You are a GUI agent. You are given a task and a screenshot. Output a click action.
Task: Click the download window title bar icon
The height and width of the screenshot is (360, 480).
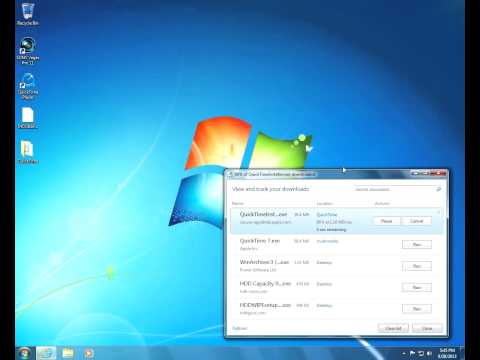[230, 174]
